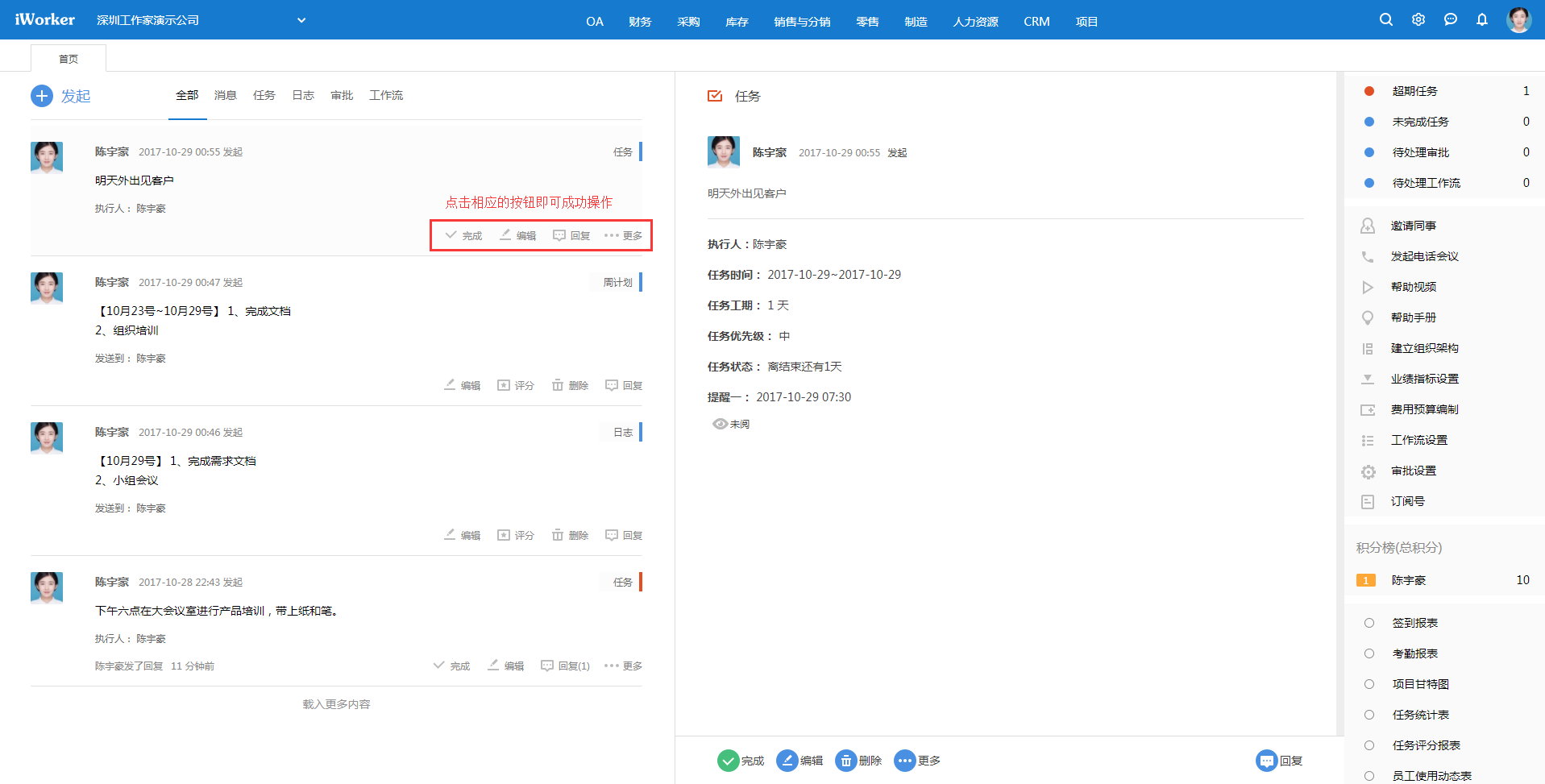This screenshot has height=784, width=1545.
Task: Select the 签到报表 radio option
Action: pyautogui.click(x=1368, y=623)
